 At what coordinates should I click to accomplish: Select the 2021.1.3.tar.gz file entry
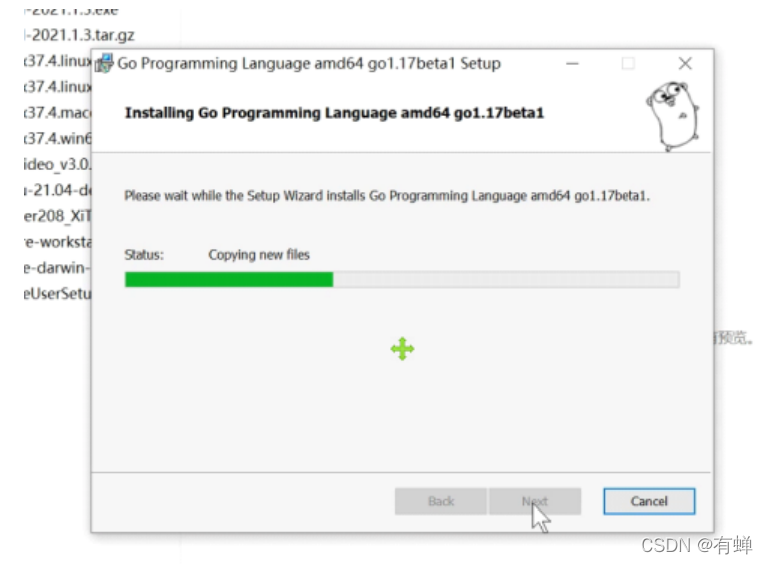(x=79, y=35)
